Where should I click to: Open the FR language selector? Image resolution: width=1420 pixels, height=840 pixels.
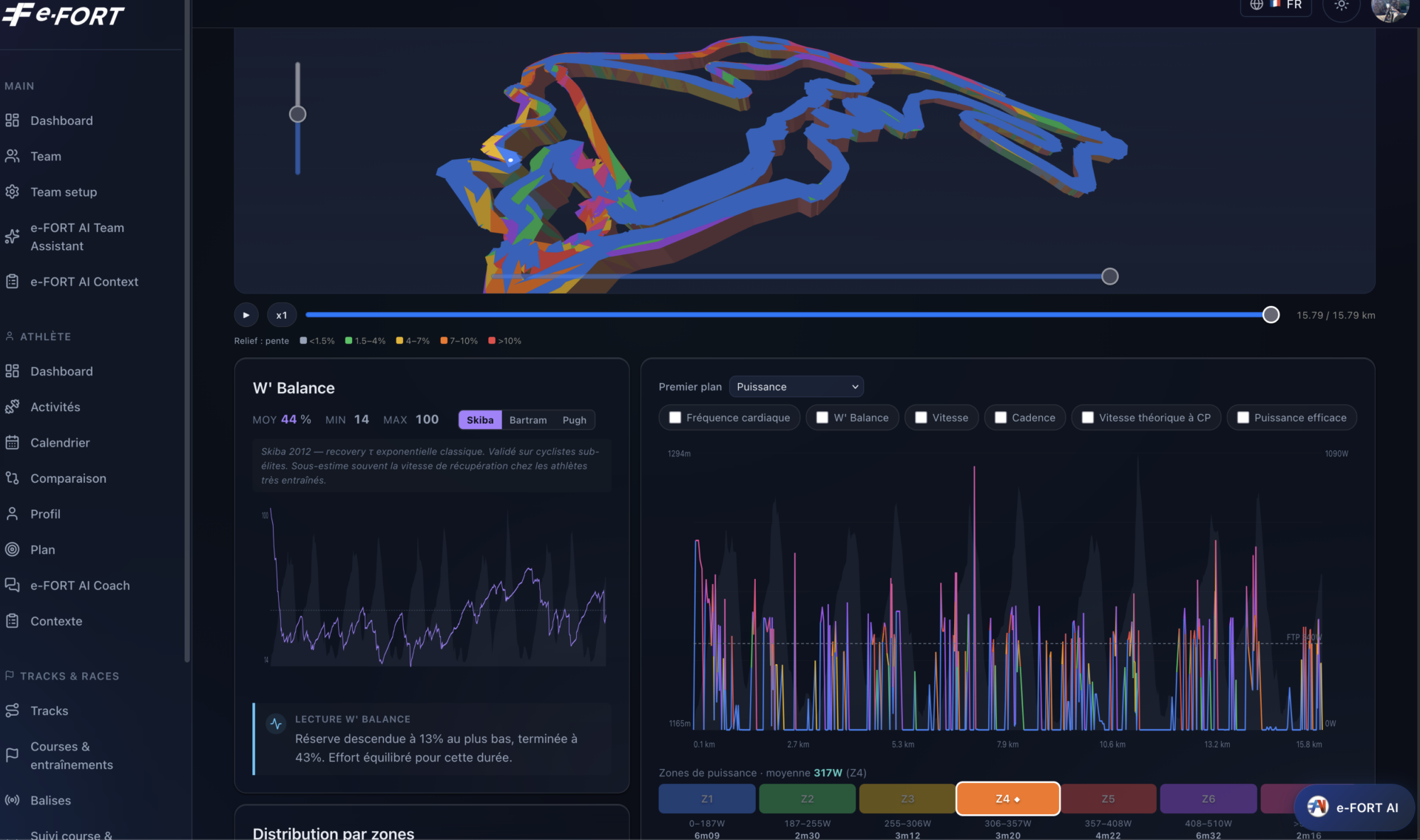tap(1276, 6)
